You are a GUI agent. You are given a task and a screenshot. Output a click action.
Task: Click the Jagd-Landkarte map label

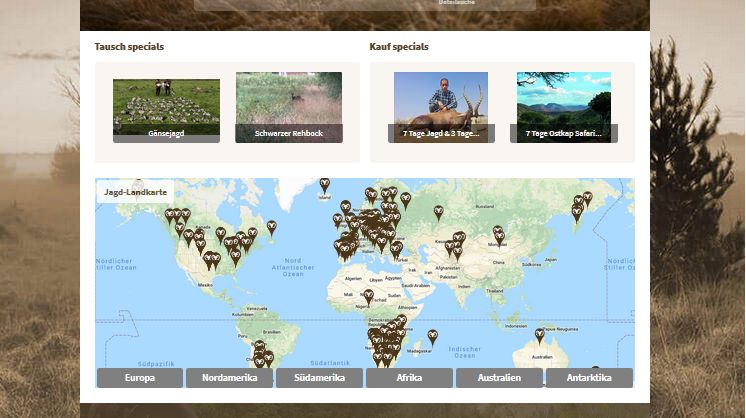click(135, 191)
